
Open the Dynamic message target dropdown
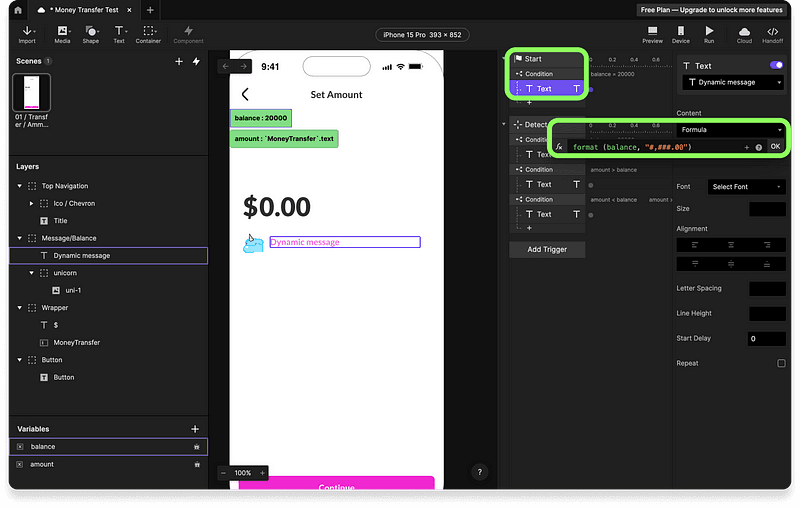(733, 83)
